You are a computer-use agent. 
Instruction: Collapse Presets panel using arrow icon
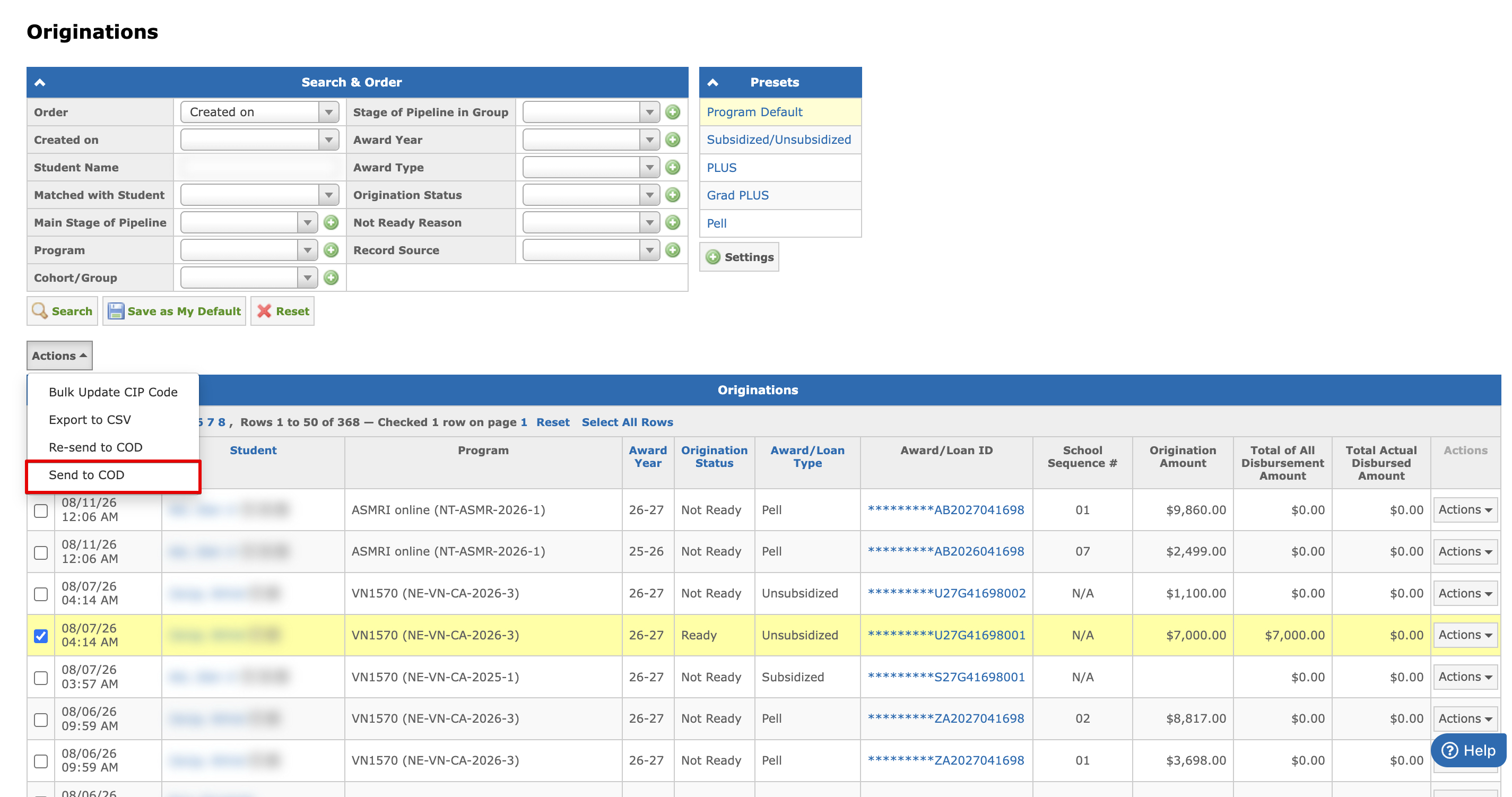pyautogui.click(x=712, y=82)
